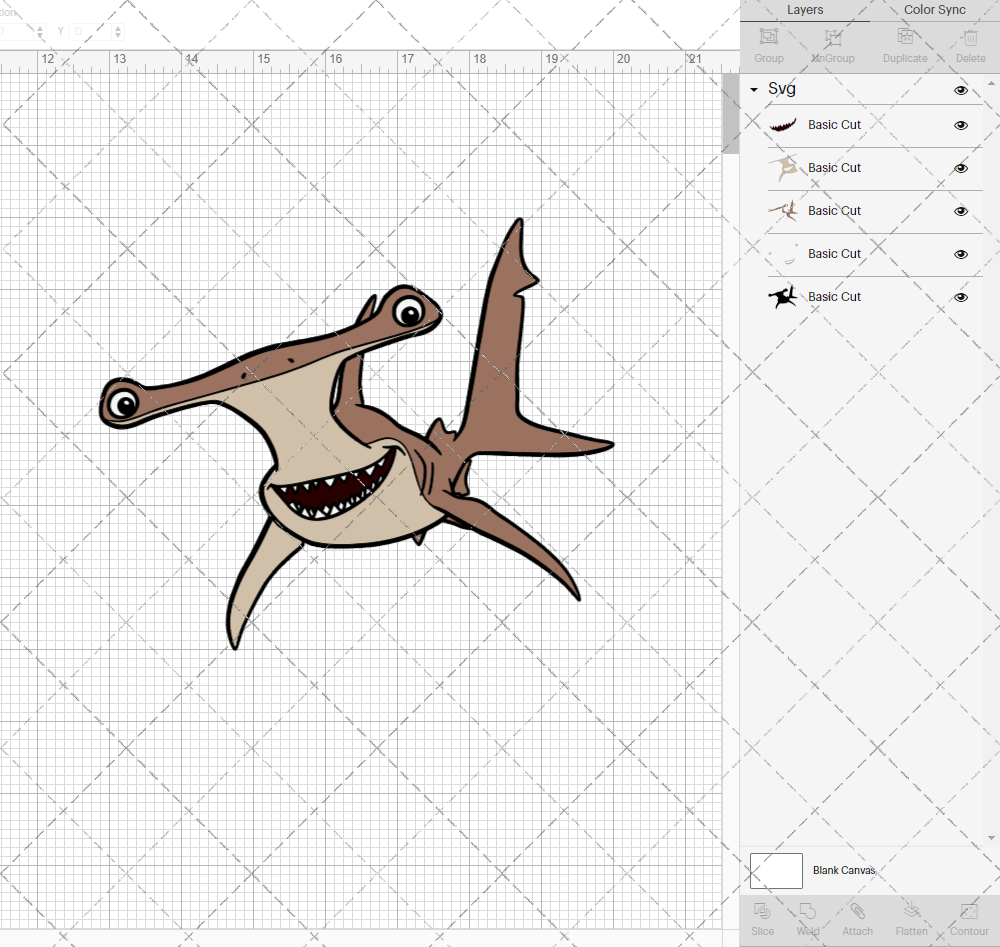This screenshot has height=947, width=1000.
Task: Hide the black outline Basic Cut layer
Action: 960,297
